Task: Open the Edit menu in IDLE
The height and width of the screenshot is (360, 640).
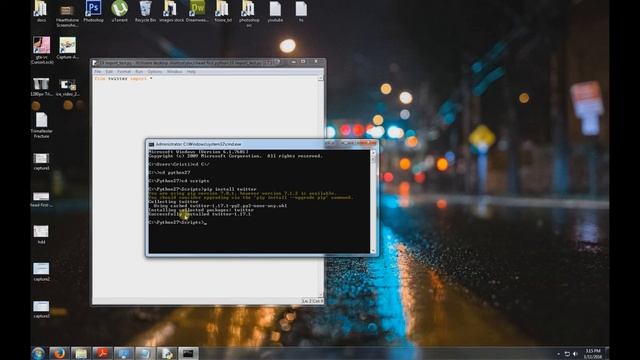Action: coord(109,71)
